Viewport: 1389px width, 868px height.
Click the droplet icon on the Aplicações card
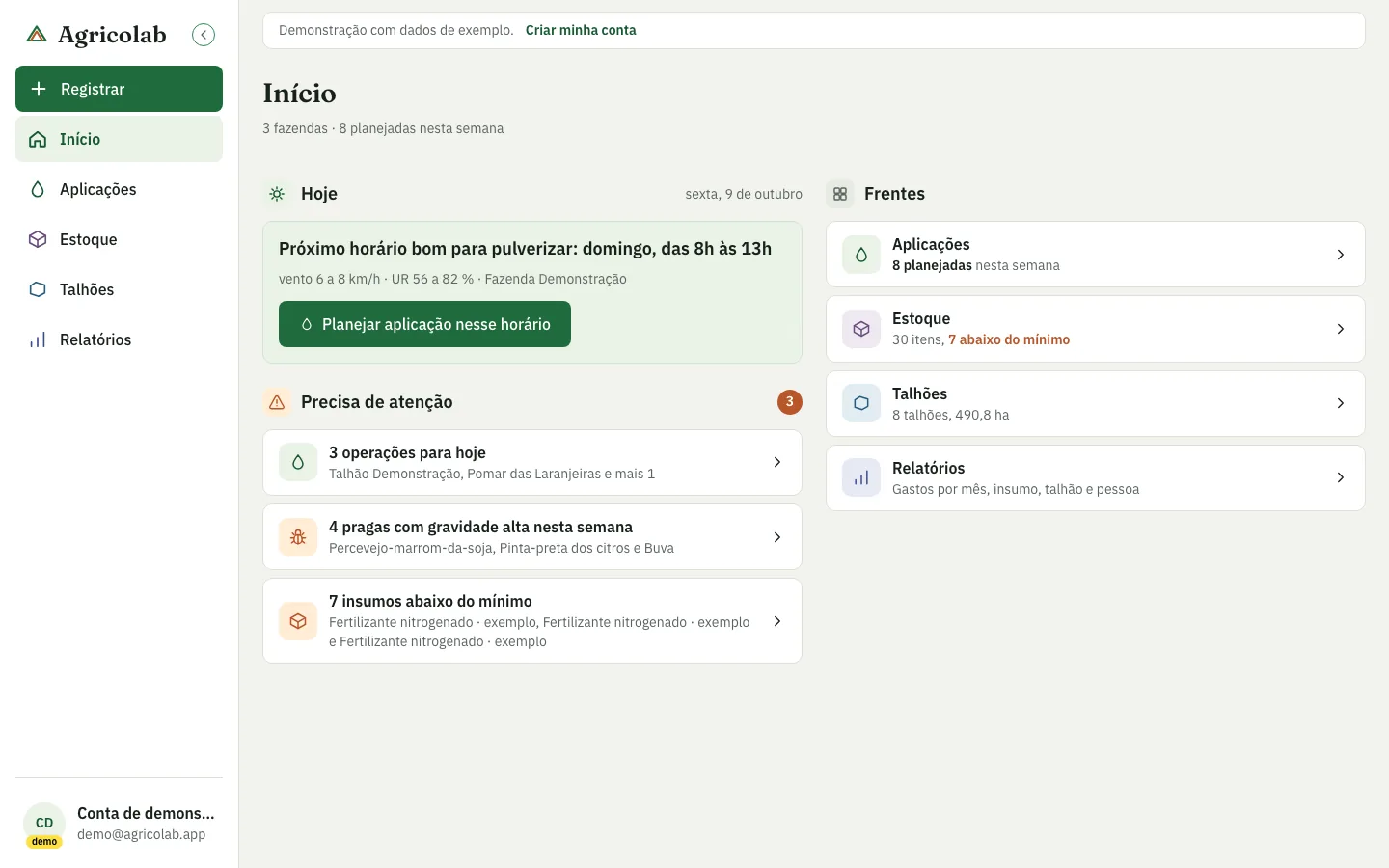(x=861, y=255)
